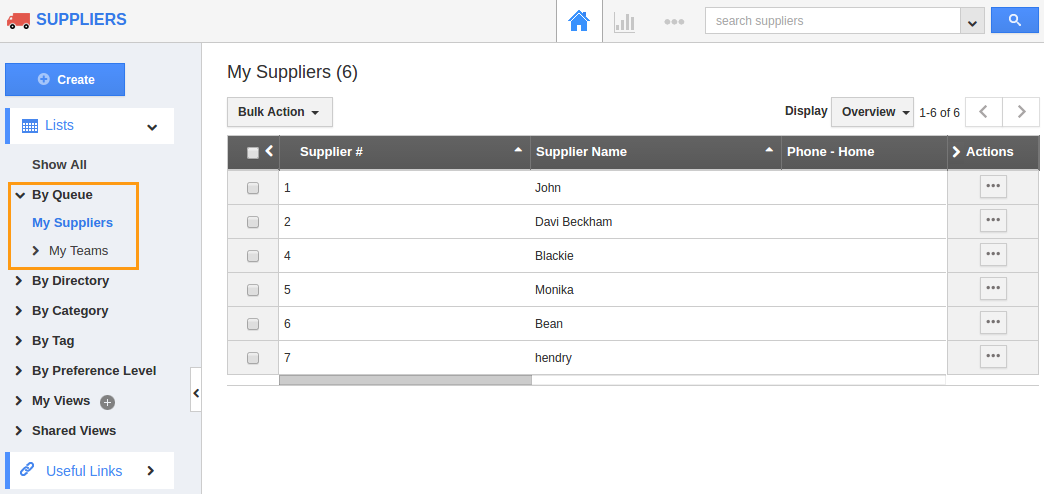Click the horizontal table scrollbar
This screenshot has height=494, width=1044.
click(405, 380)
